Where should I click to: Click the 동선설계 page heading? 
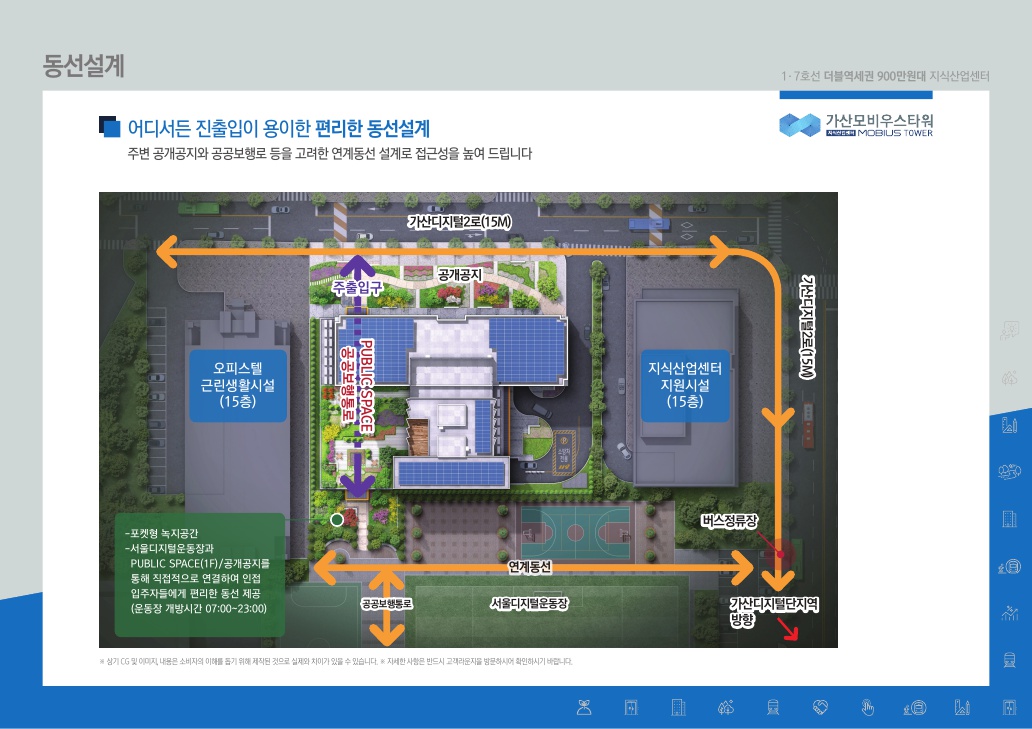[83, 66]
